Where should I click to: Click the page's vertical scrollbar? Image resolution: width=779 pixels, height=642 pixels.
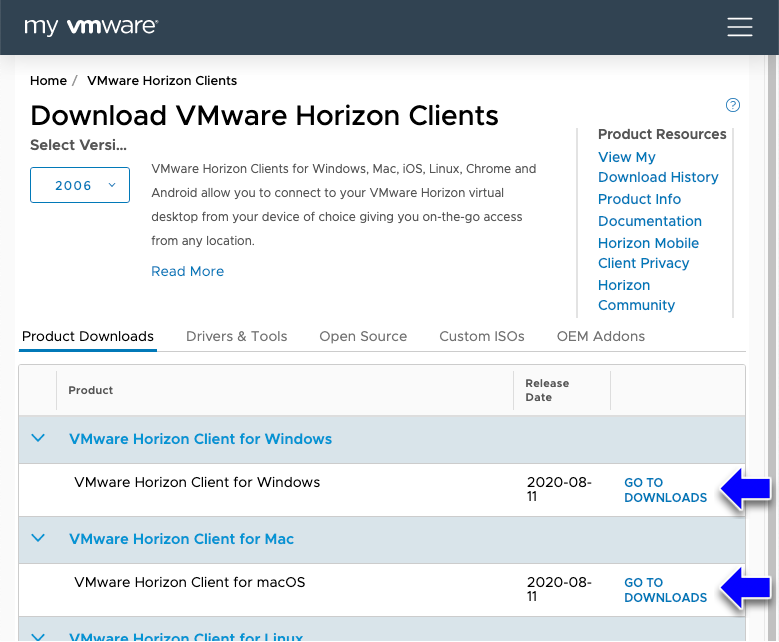[x=773, y=348]
